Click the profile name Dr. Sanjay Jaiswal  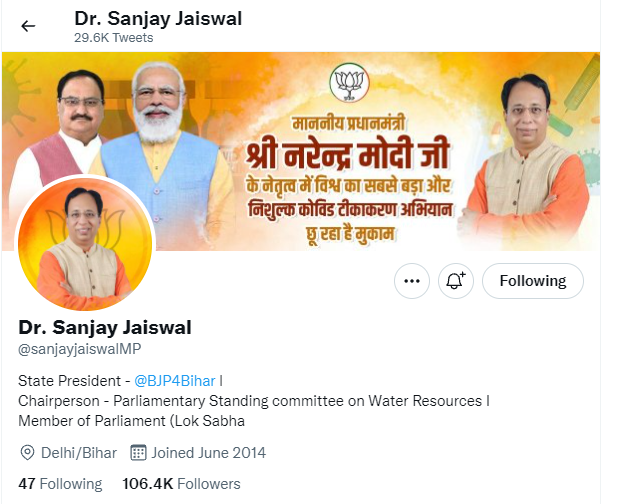click(105, 328)
